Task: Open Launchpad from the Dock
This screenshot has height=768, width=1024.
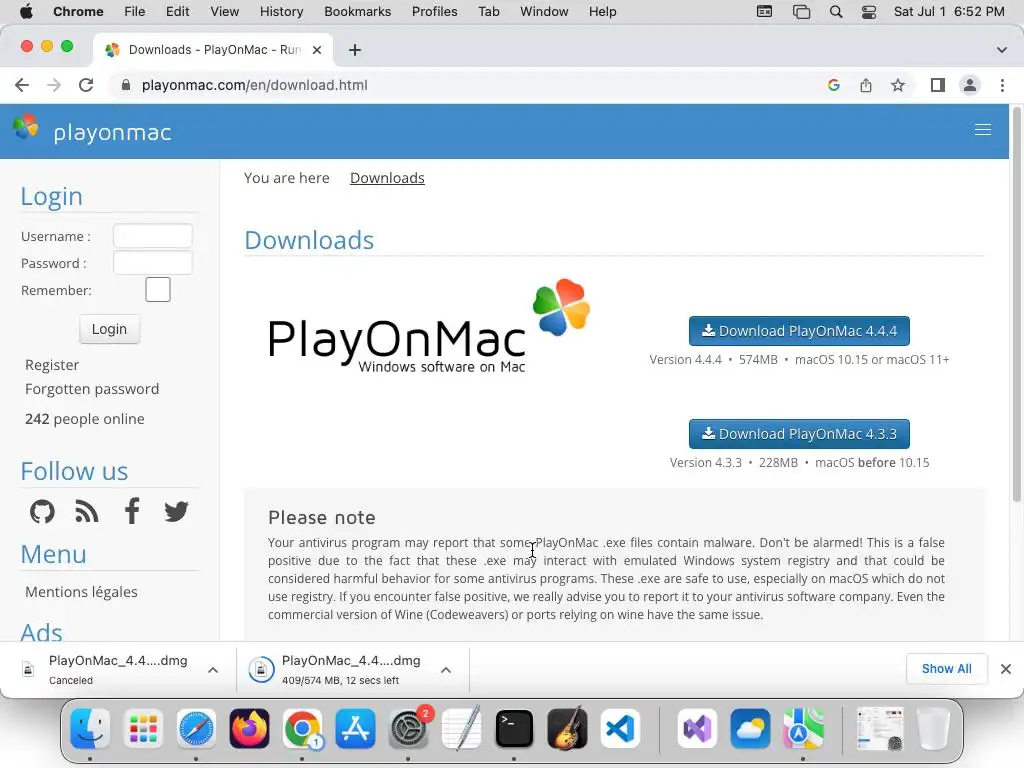Action: 143,728
